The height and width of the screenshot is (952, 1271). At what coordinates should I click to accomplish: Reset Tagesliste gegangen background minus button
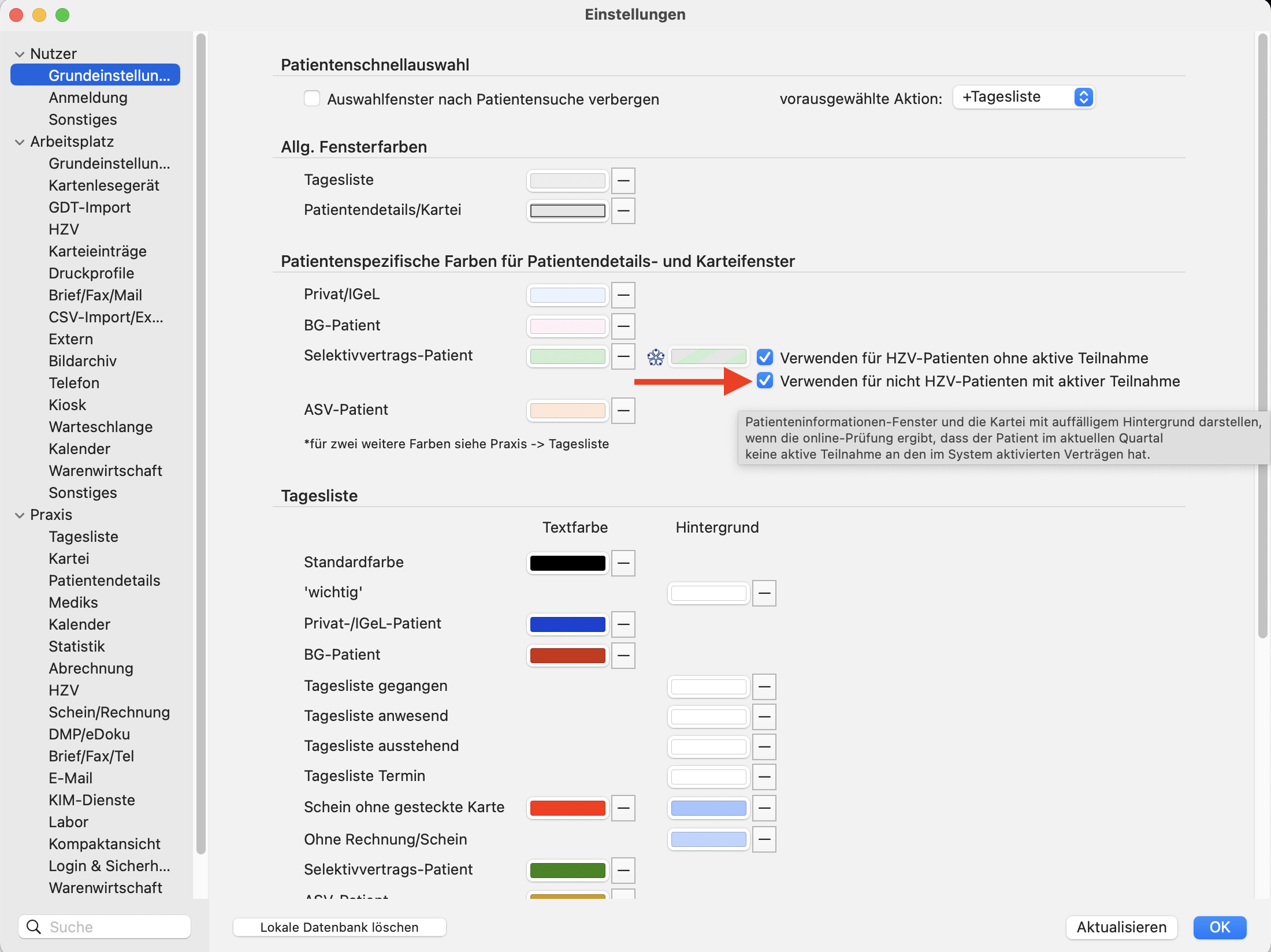click(x=764, y=687)
